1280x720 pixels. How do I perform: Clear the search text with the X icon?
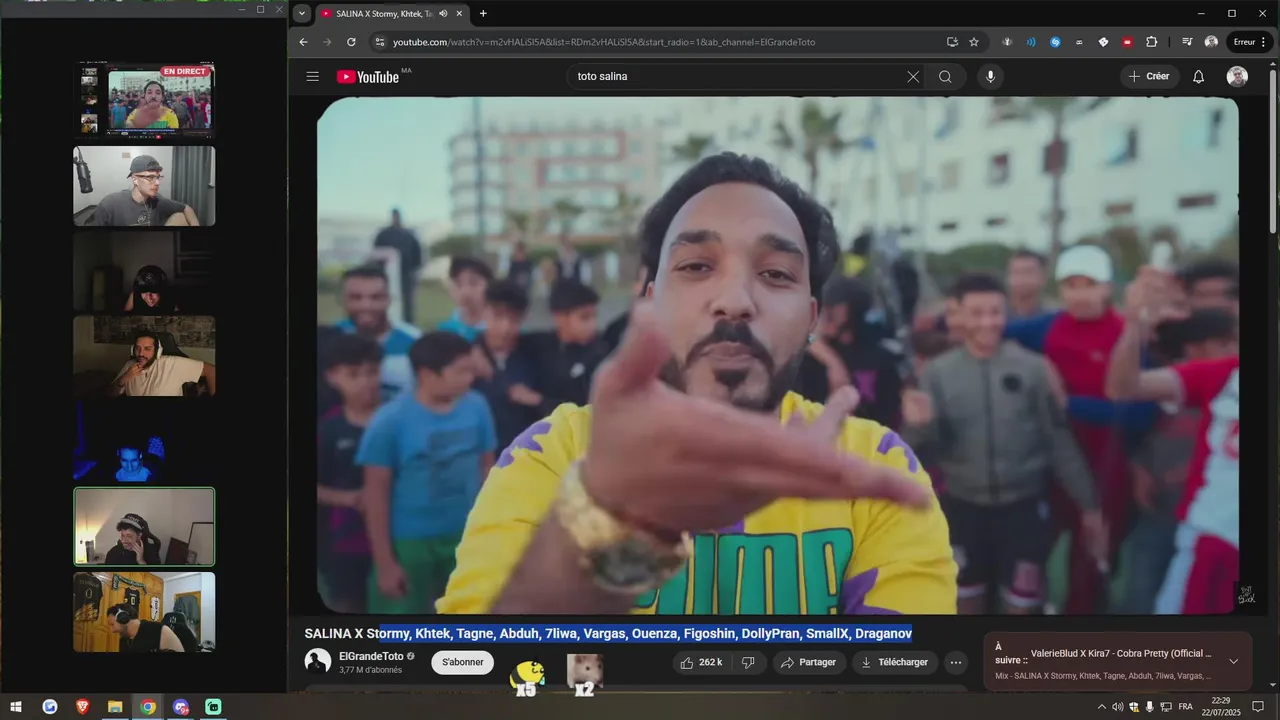pos(913,77)
